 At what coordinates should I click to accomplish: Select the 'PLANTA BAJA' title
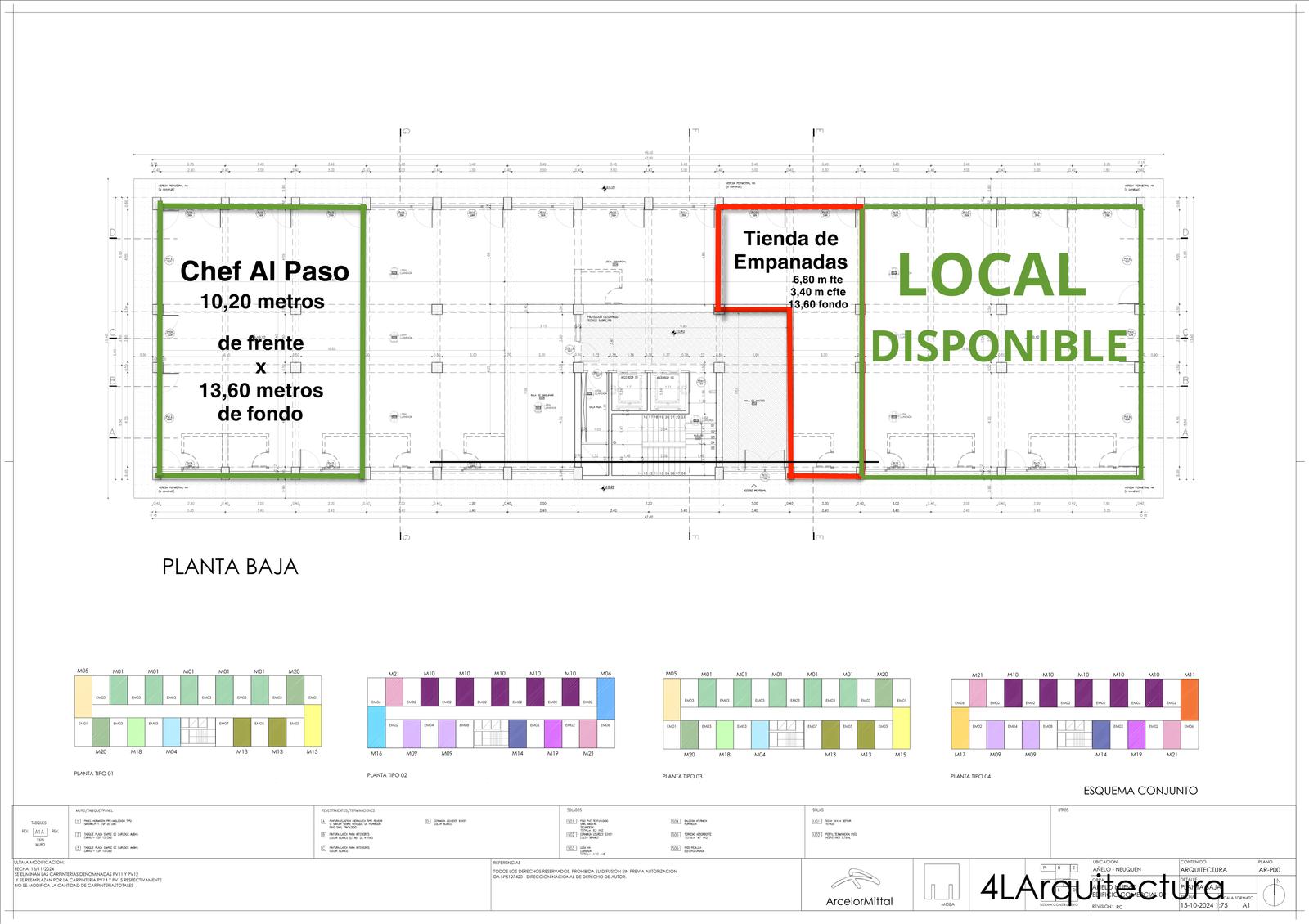pyautogui.click(x=230, y=567)
